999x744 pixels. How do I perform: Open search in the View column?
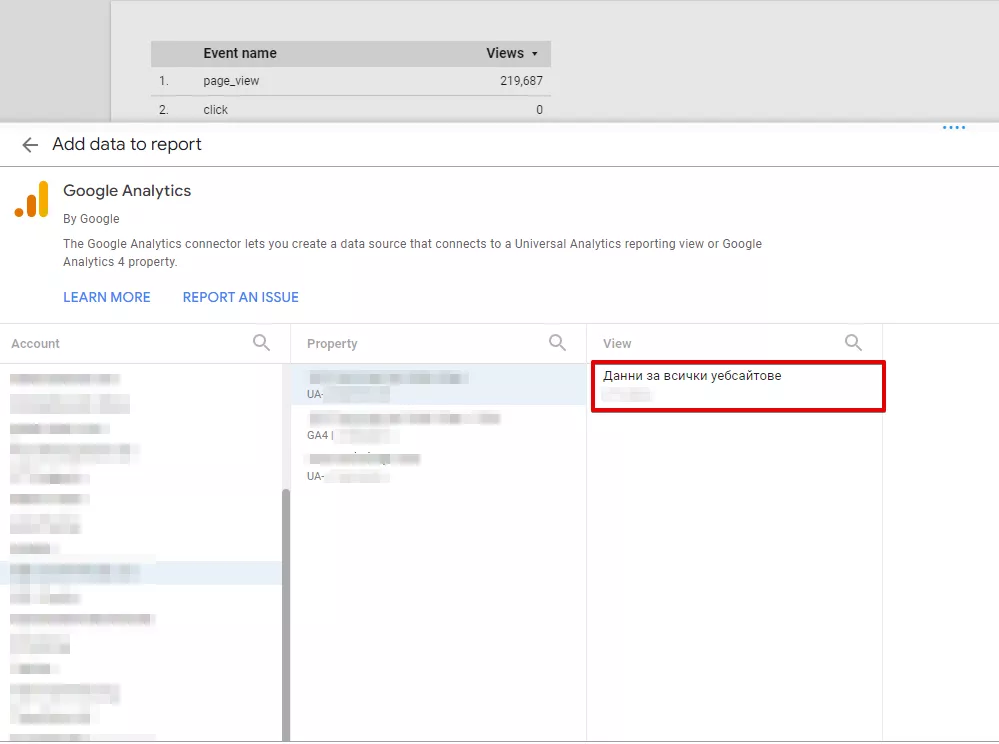pyautogui.click(x=853, y=343)
